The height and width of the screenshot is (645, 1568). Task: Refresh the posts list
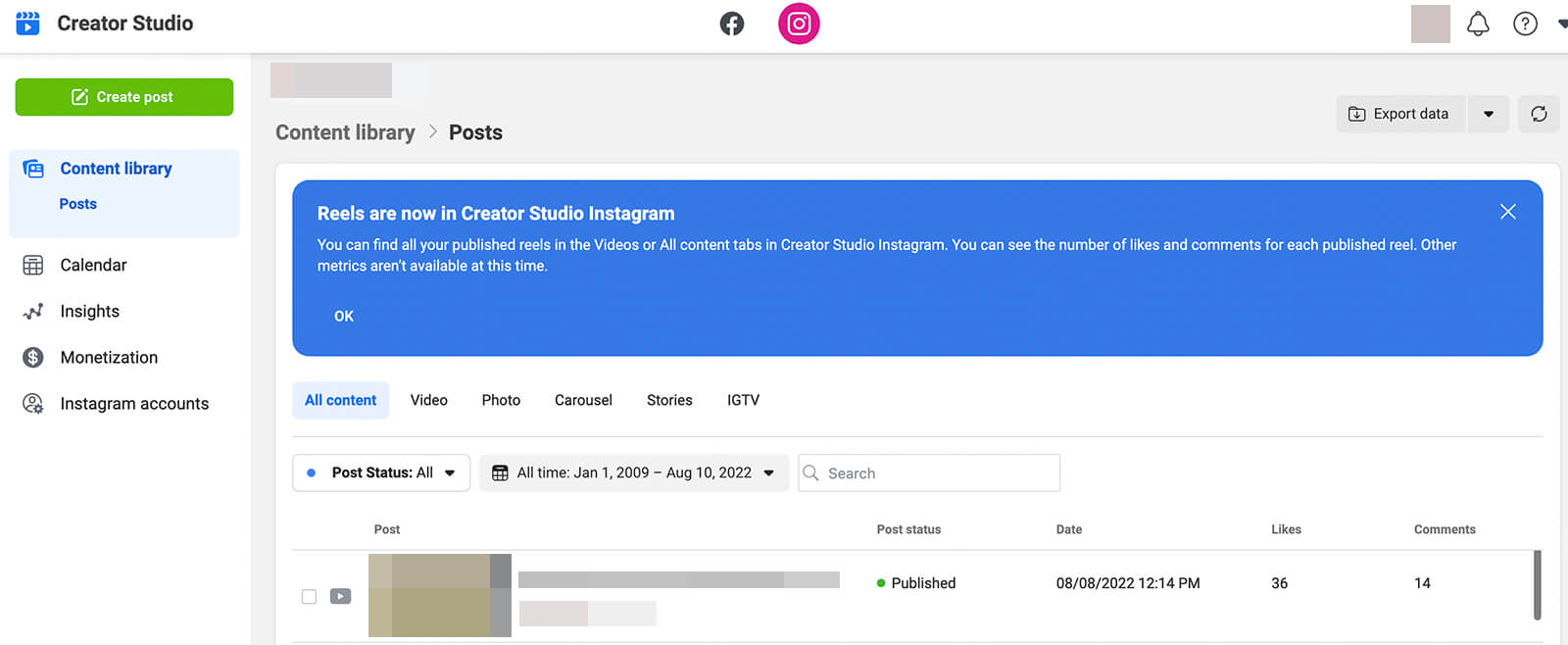[1539, 114]
